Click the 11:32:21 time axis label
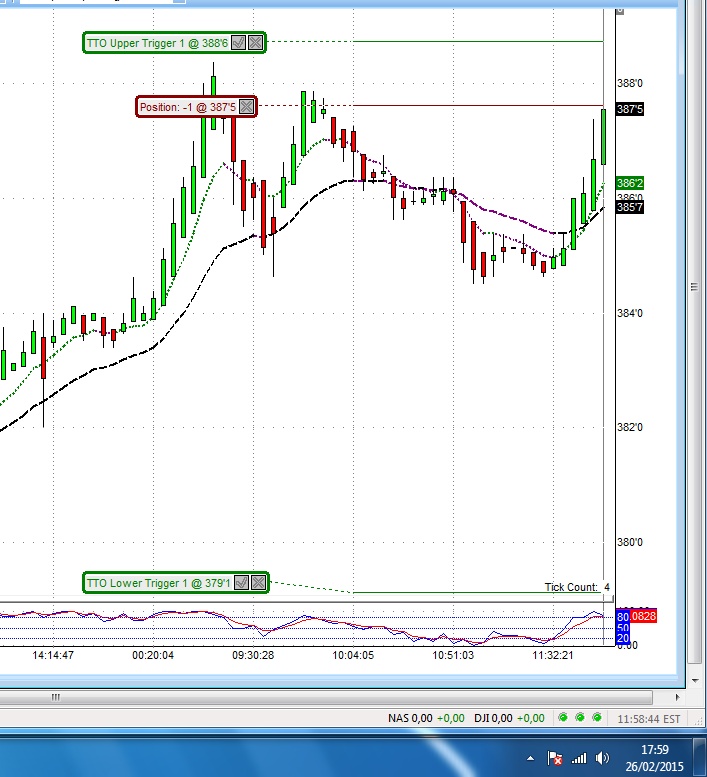This screenshot has height=777, width=707. (x=553, y=655)
